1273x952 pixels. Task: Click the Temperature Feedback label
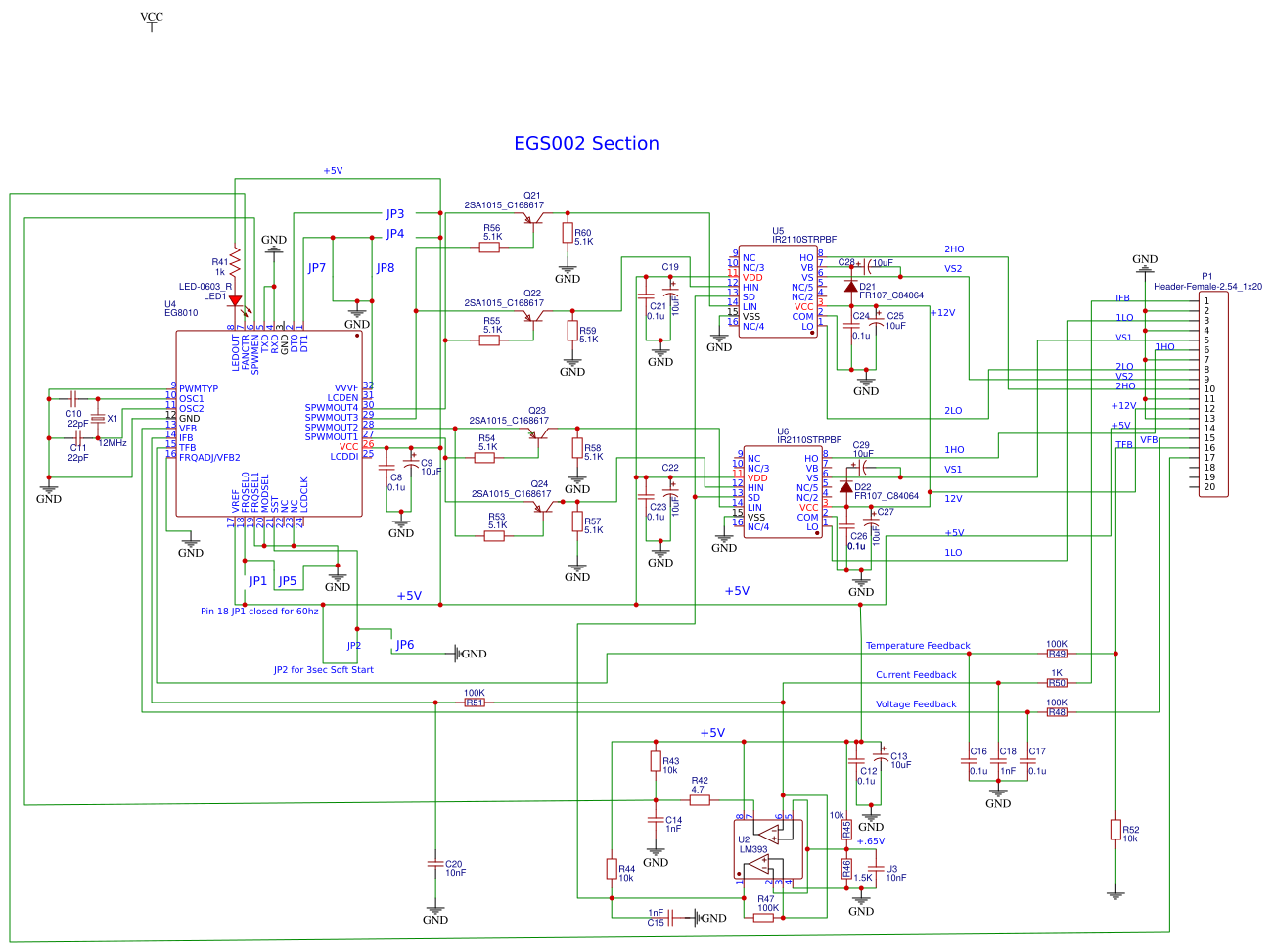[x=918, y=646]
